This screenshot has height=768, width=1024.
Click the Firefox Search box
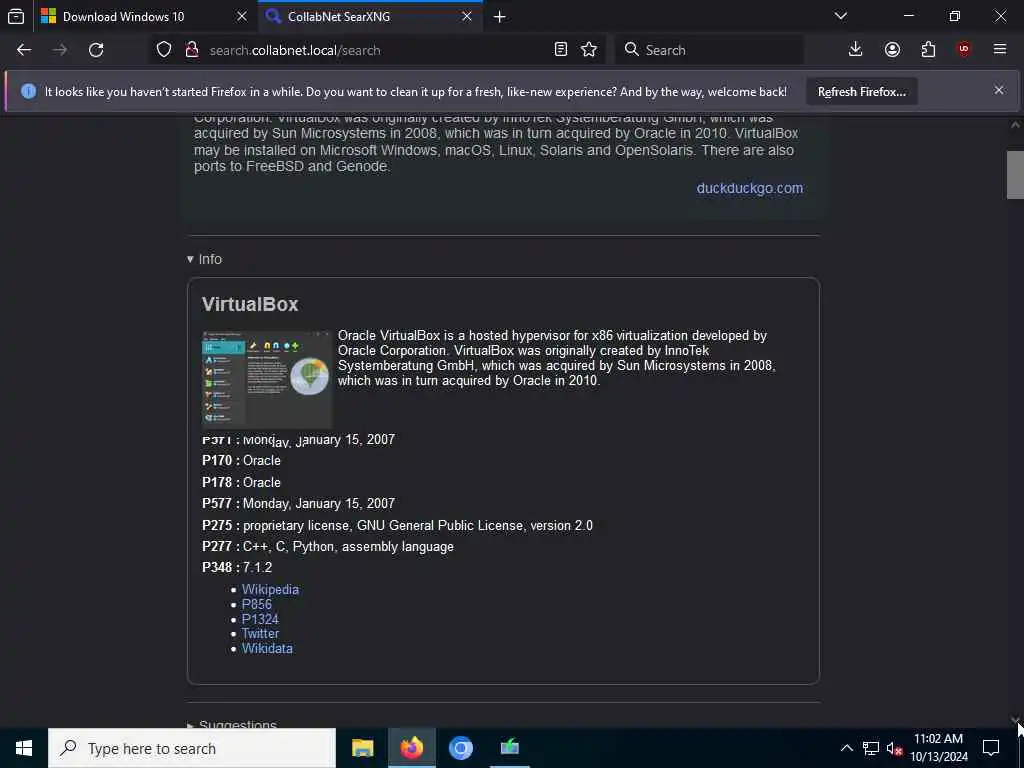tap(709, 50)
